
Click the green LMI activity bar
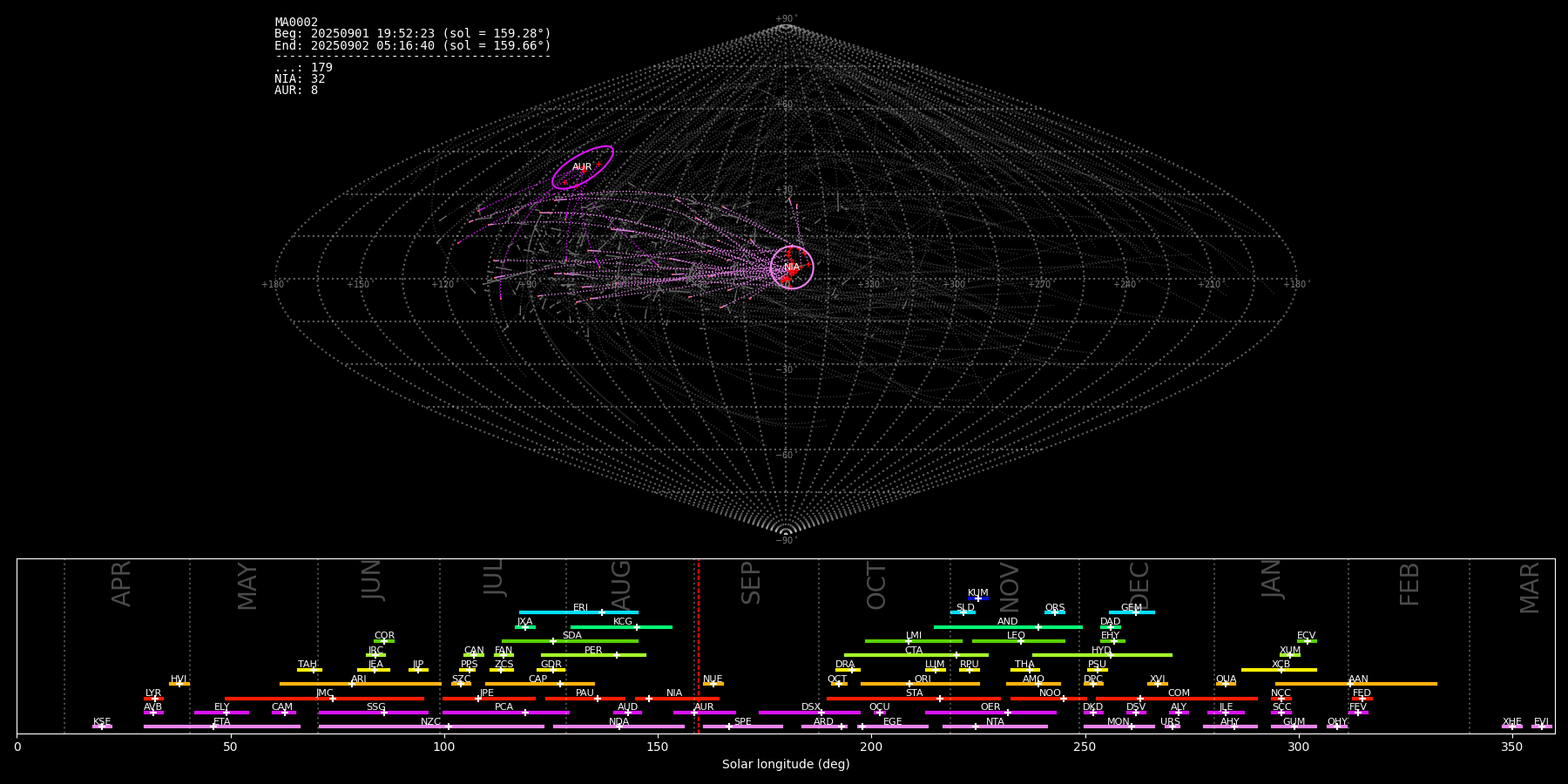tap(914, 641)
